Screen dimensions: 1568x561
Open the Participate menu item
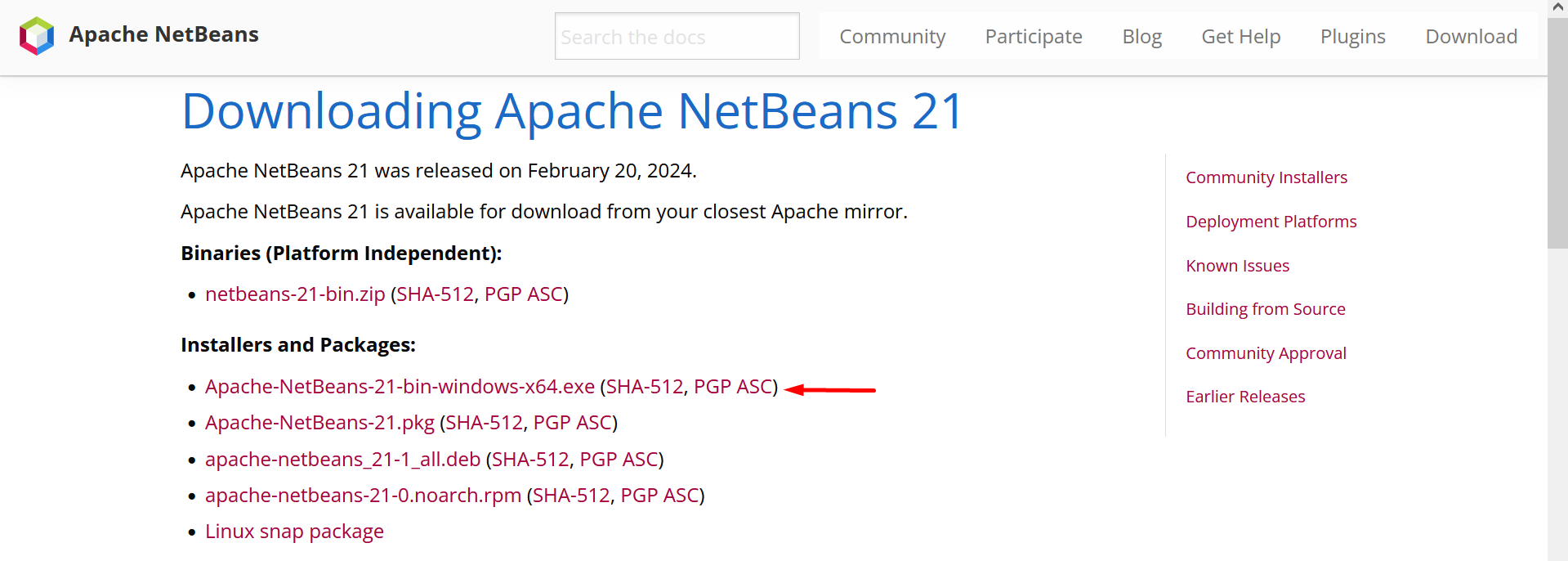click(1034, 37)
